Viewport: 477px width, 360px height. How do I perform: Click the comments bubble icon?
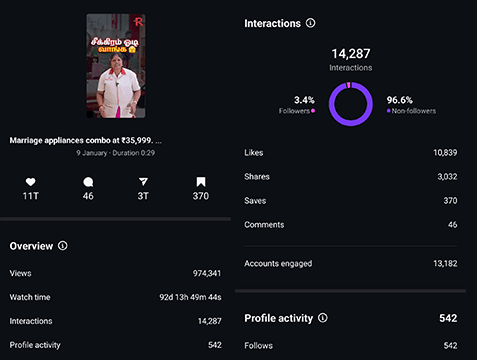click(88, 182)
